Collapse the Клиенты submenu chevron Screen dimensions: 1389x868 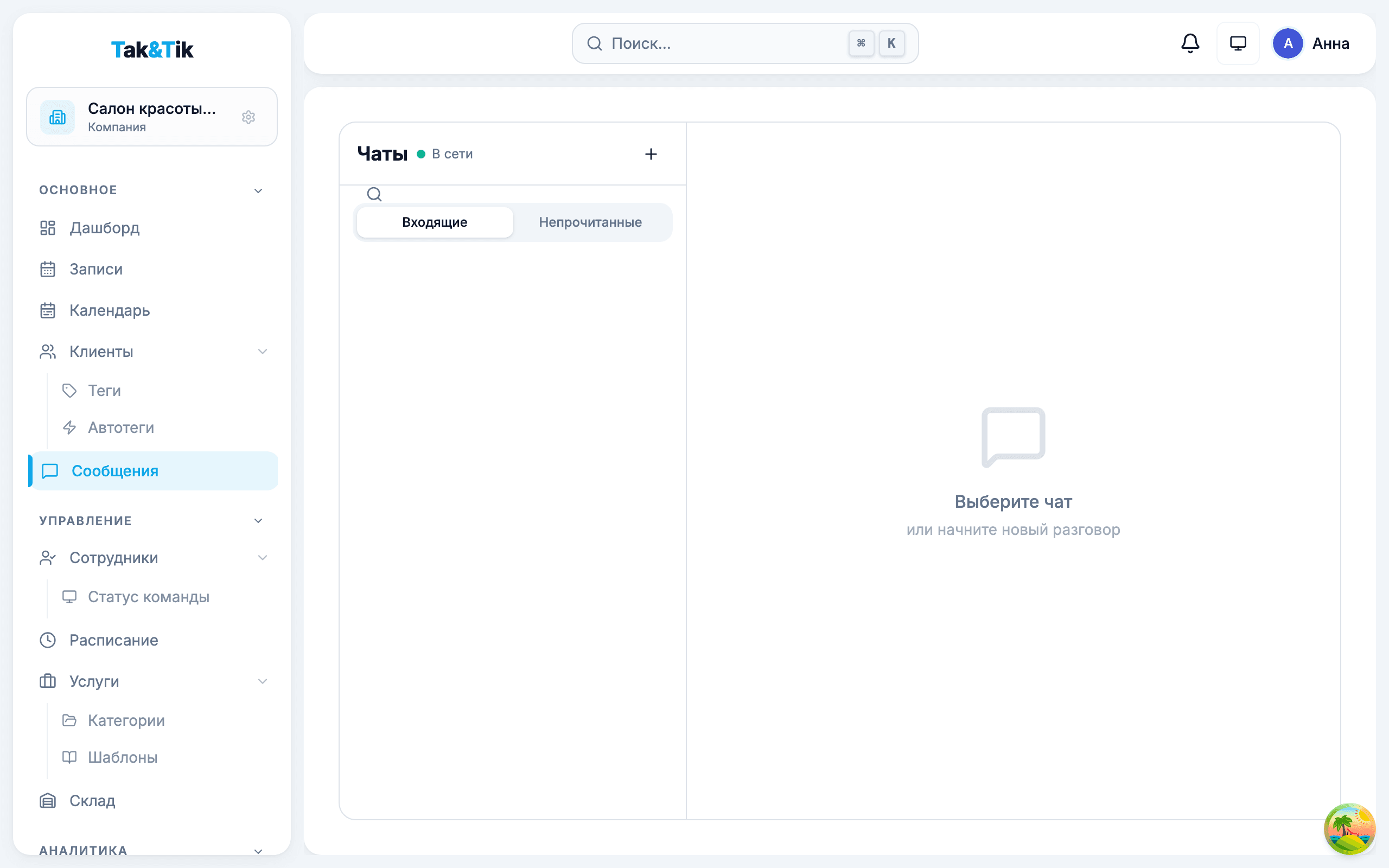[x=262, y=352]
